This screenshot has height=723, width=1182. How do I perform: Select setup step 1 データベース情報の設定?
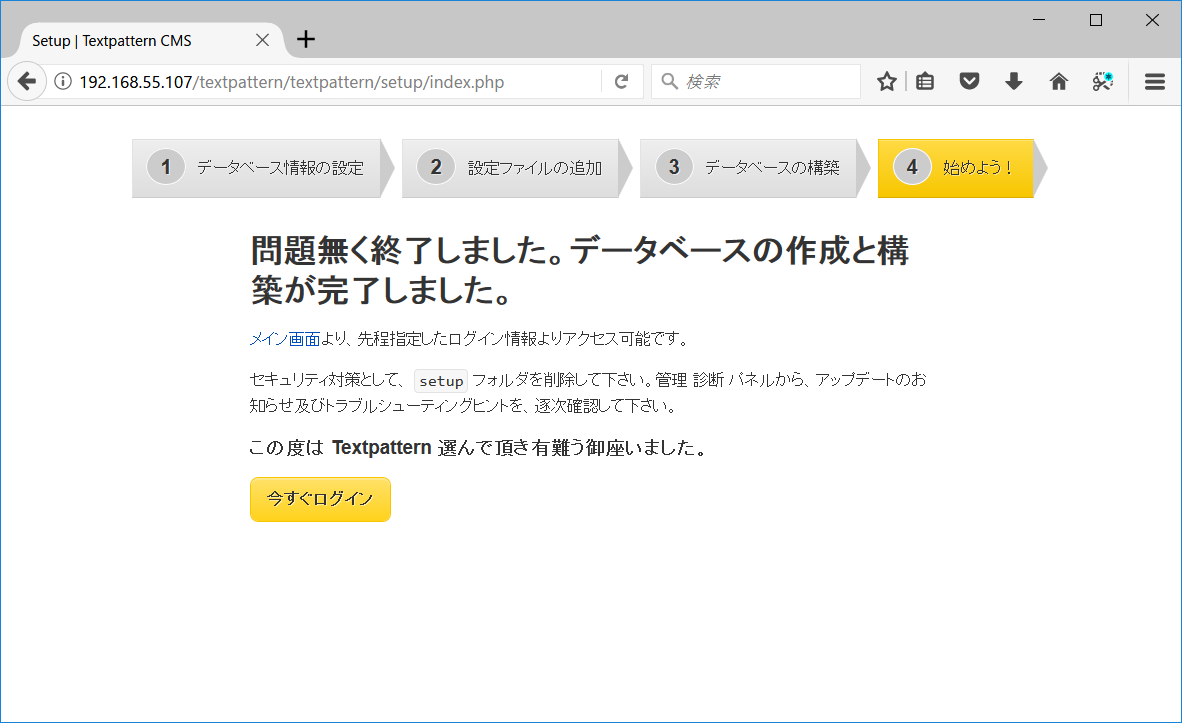click(x=258, y=167)
